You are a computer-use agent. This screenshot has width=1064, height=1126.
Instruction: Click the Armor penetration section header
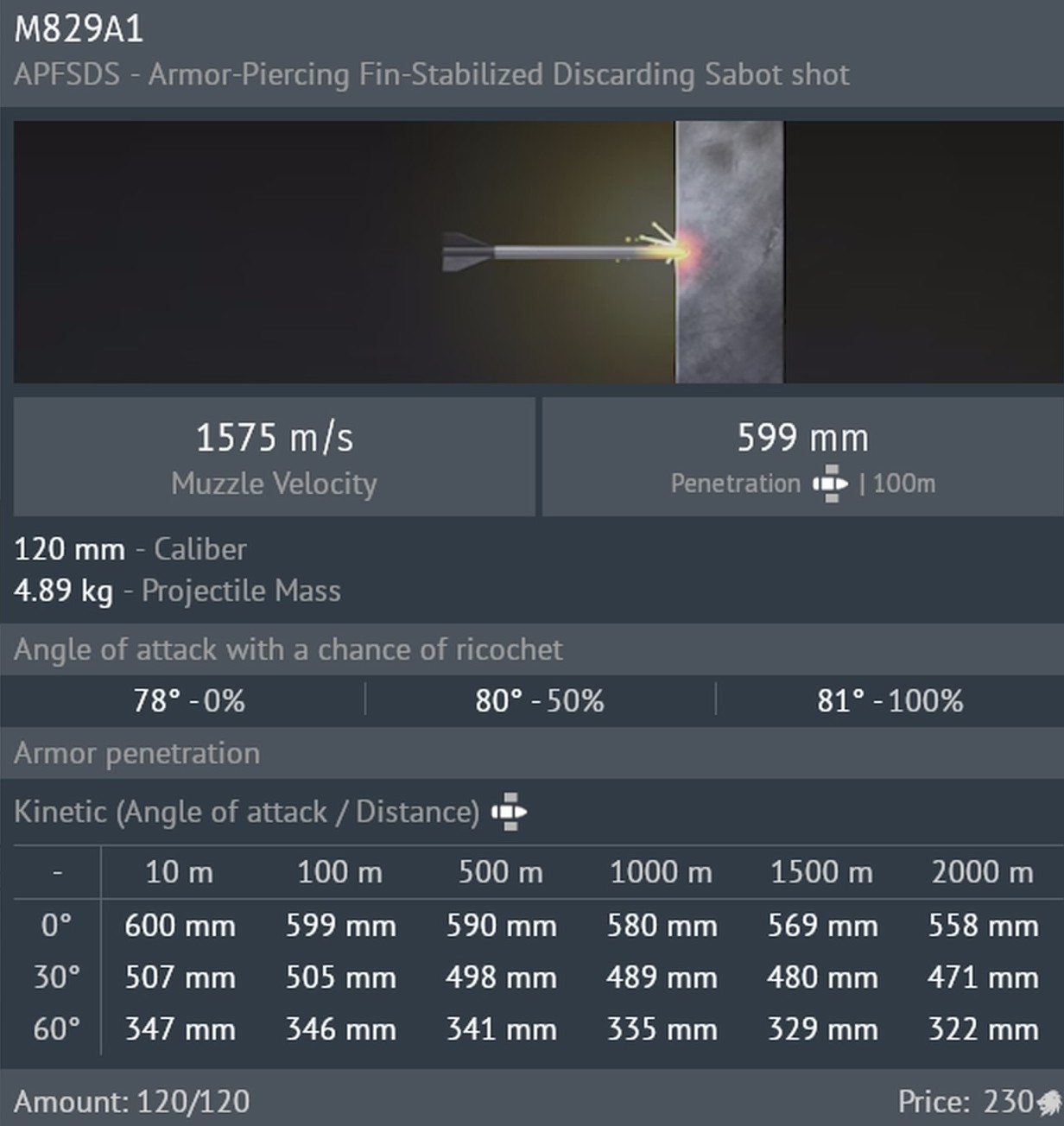pyautogui.click(x=137, y=753)
